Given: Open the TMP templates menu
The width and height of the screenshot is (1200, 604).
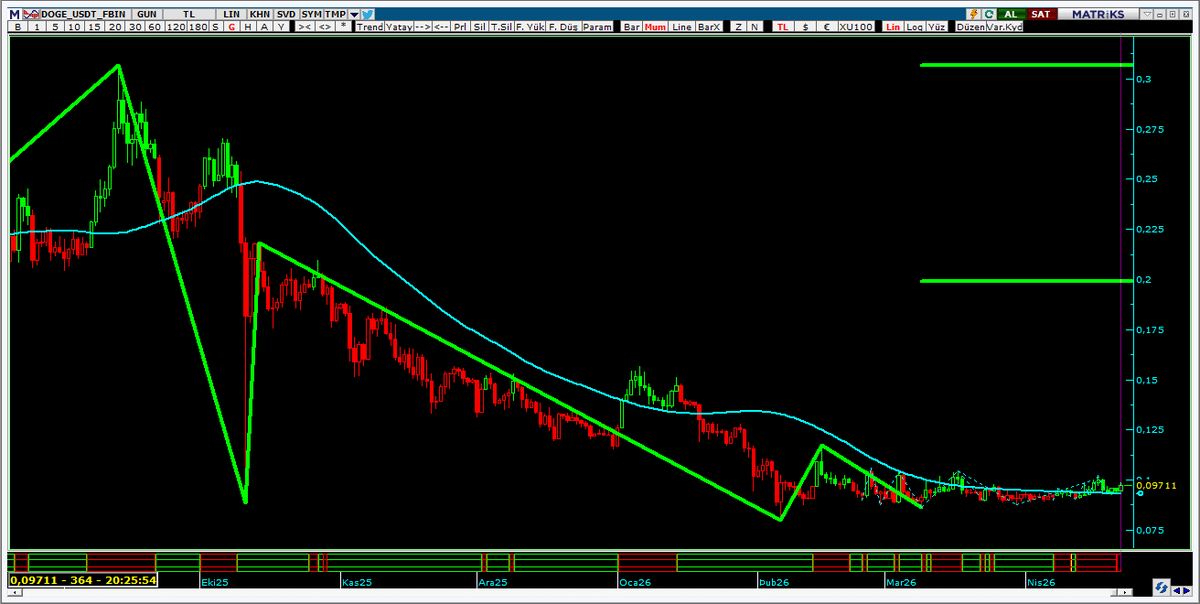Looking at the screenshot, I should coord(335,14).
